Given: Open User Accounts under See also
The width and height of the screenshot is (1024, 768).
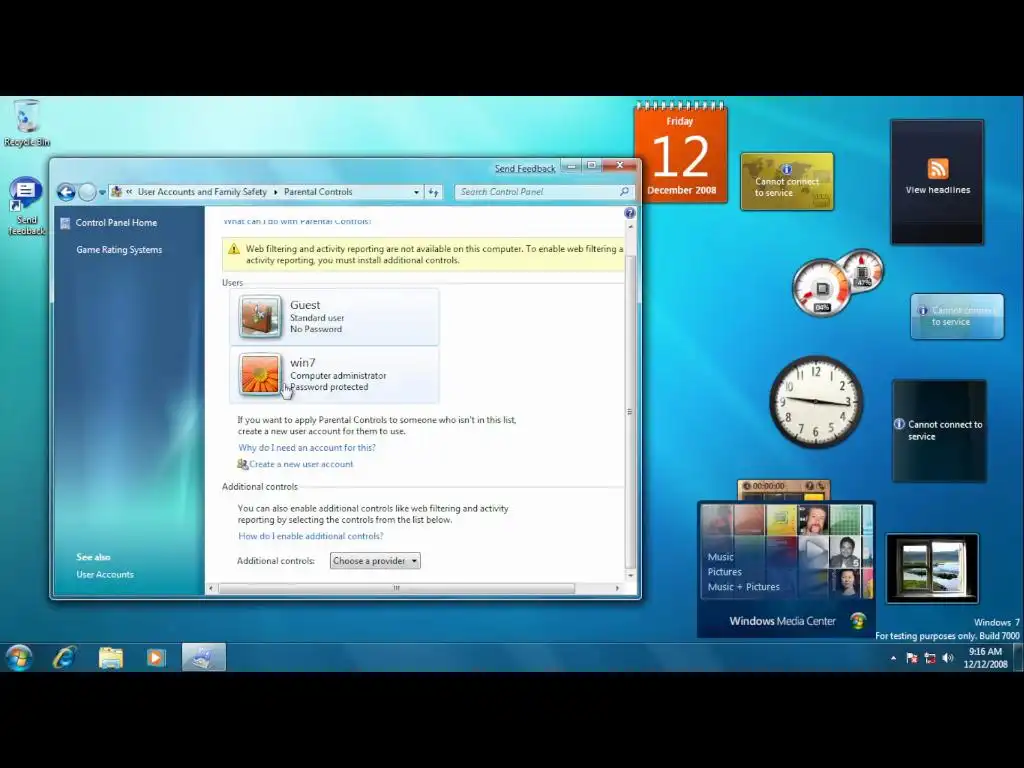Looking at the screenshot, I should [x=105, y=575].
